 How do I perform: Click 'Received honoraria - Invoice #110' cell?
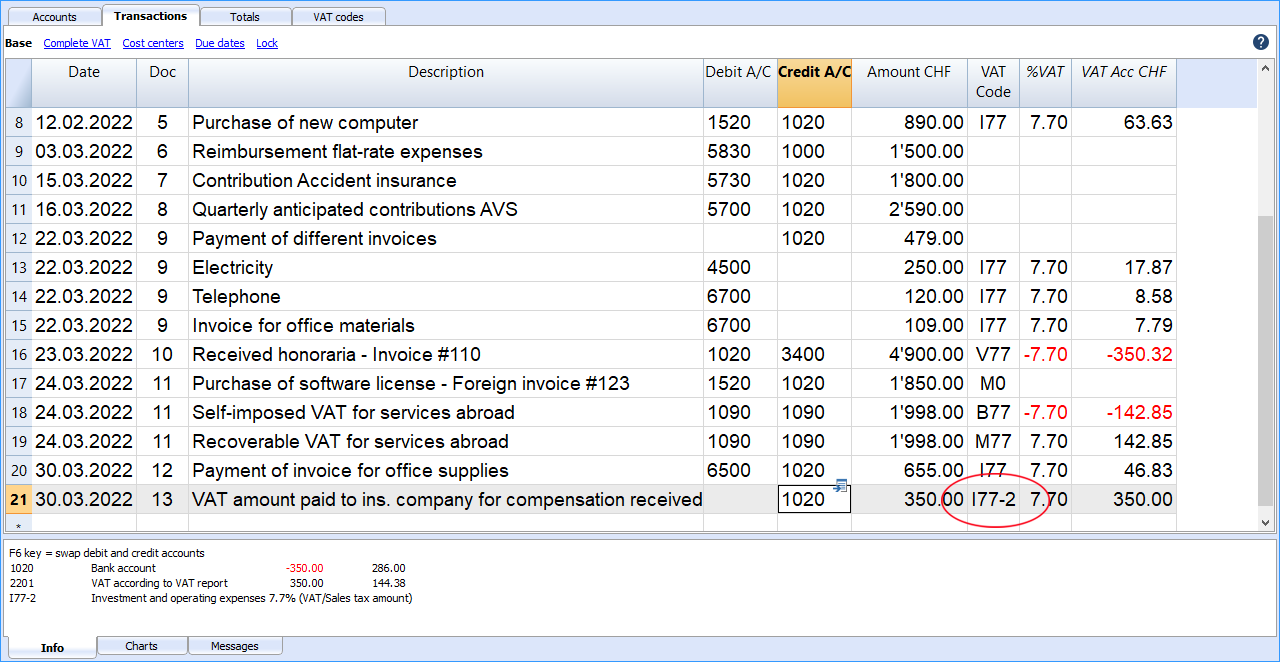(x=446, y=355)
